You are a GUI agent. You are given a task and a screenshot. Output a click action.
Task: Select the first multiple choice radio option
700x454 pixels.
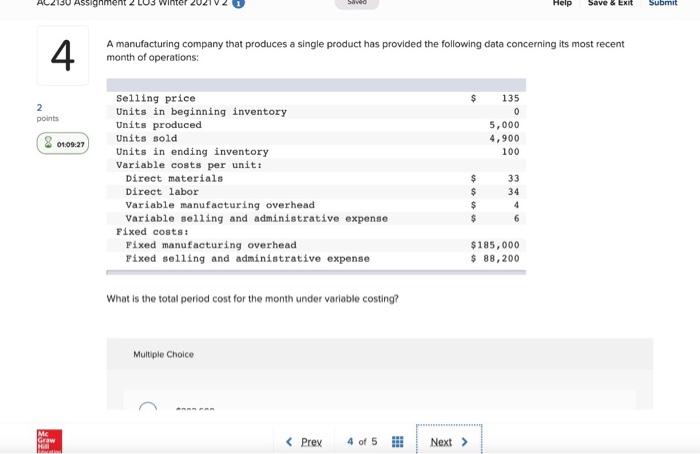tap(148, 406)
